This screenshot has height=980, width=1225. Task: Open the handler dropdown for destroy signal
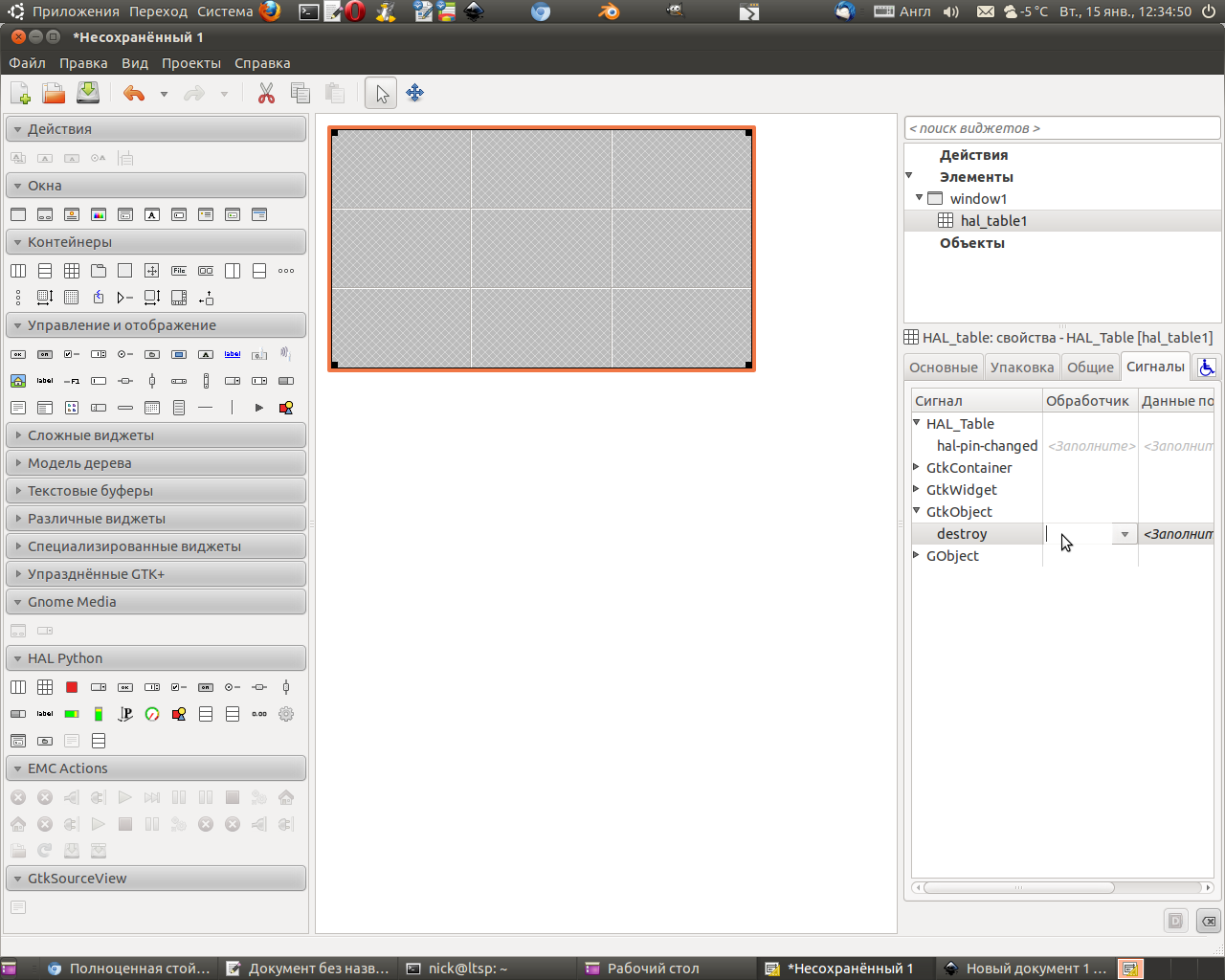(1125, 534)
